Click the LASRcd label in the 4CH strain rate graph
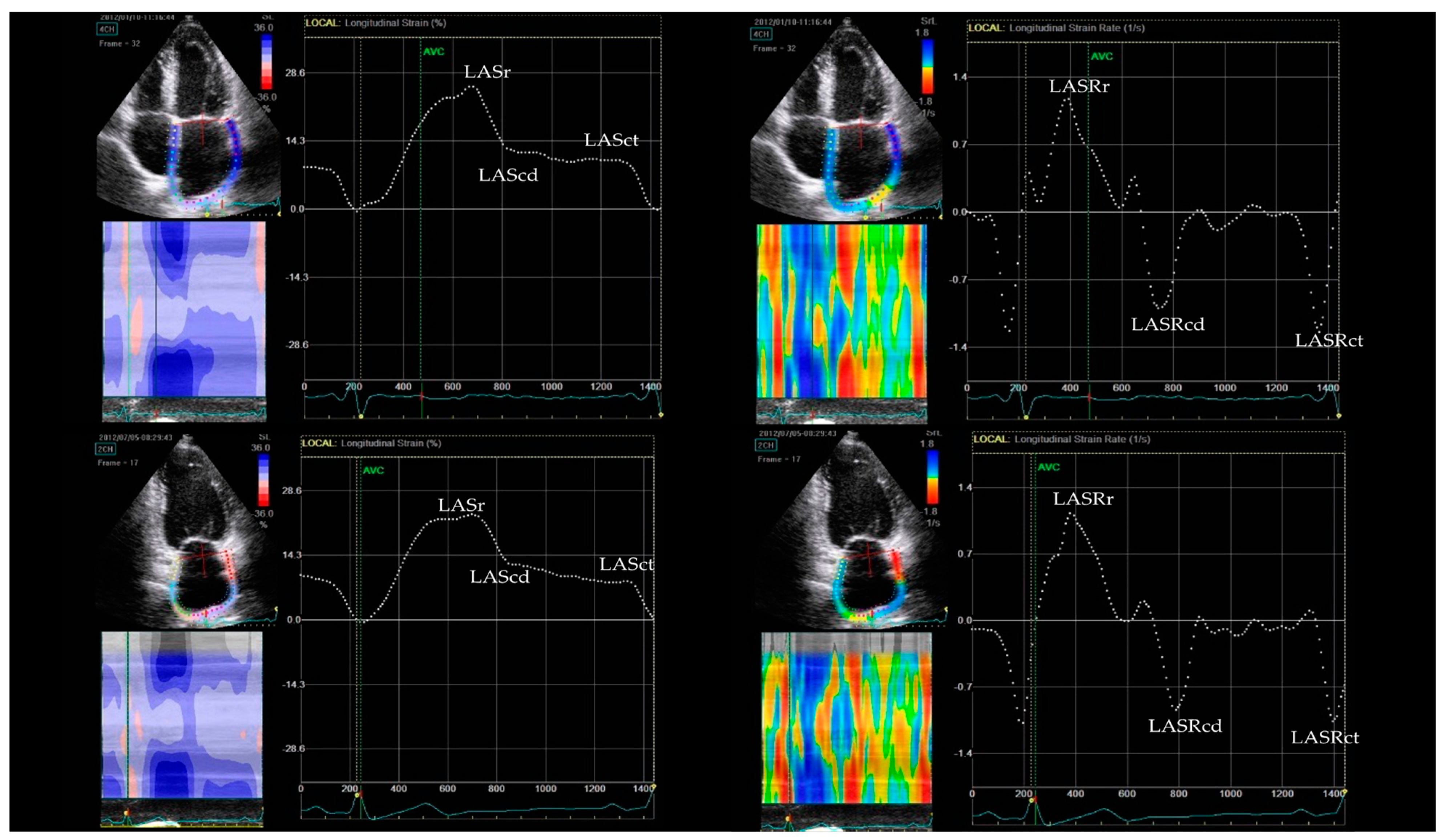1445x840 pixels. (x=1167, y=324)
